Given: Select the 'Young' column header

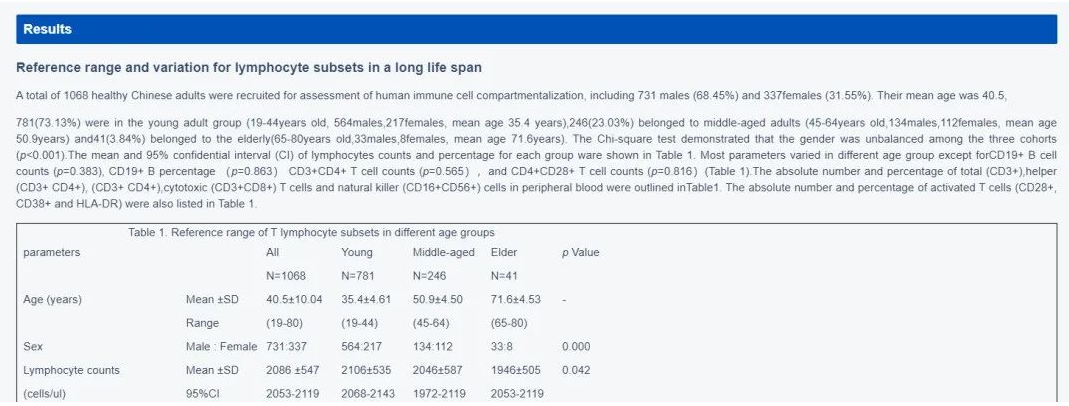Looking at the screenshot, I should (x=357, y=253).
